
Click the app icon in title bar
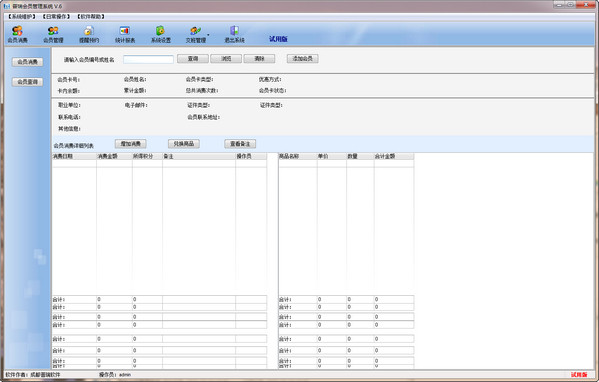click(6, 6)
